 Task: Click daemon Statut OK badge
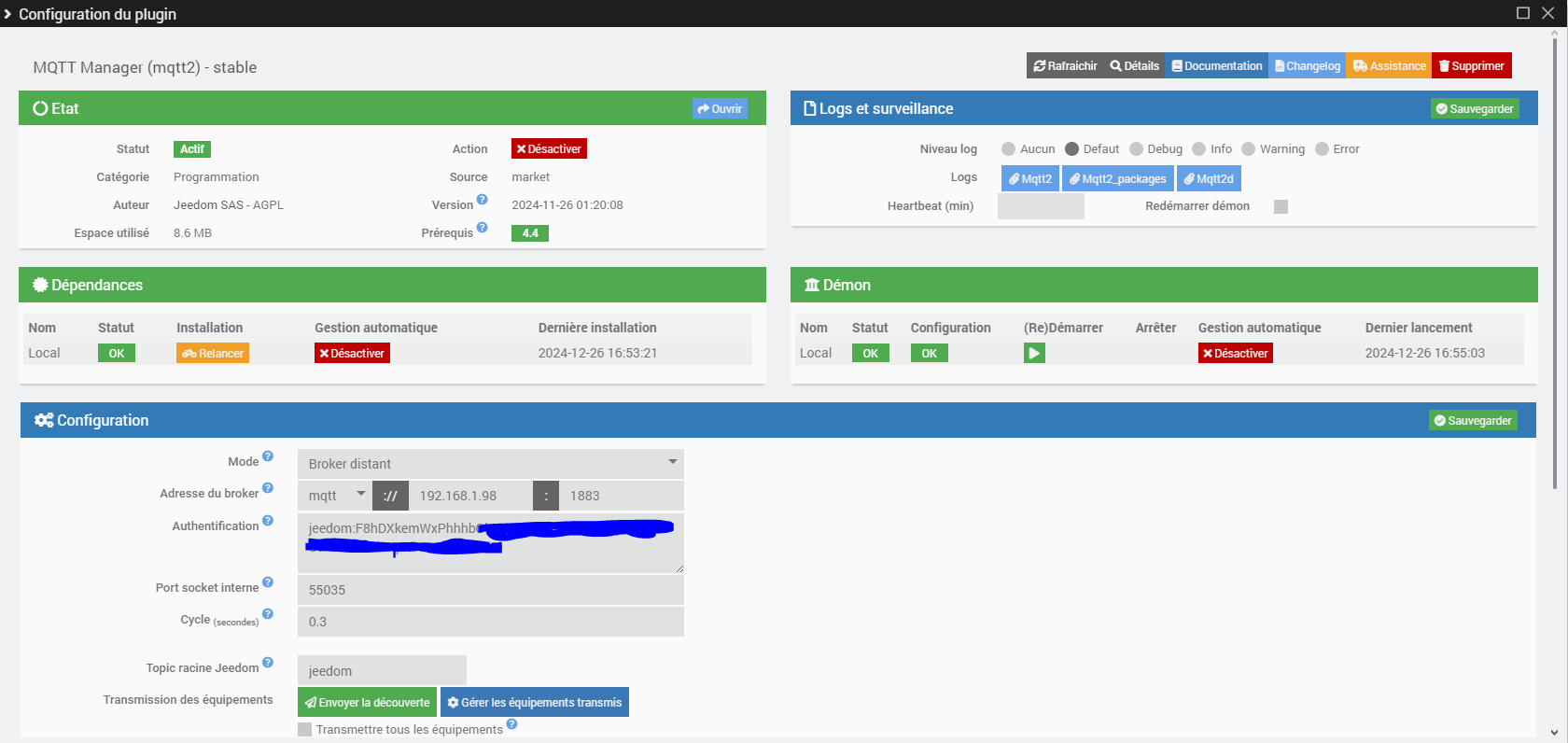(871, 354)
